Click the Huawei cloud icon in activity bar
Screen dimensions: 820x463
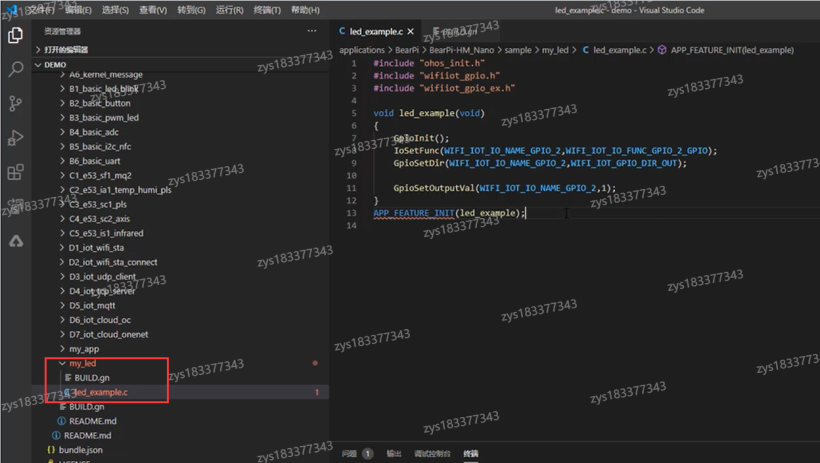click(x=15, y=241)
